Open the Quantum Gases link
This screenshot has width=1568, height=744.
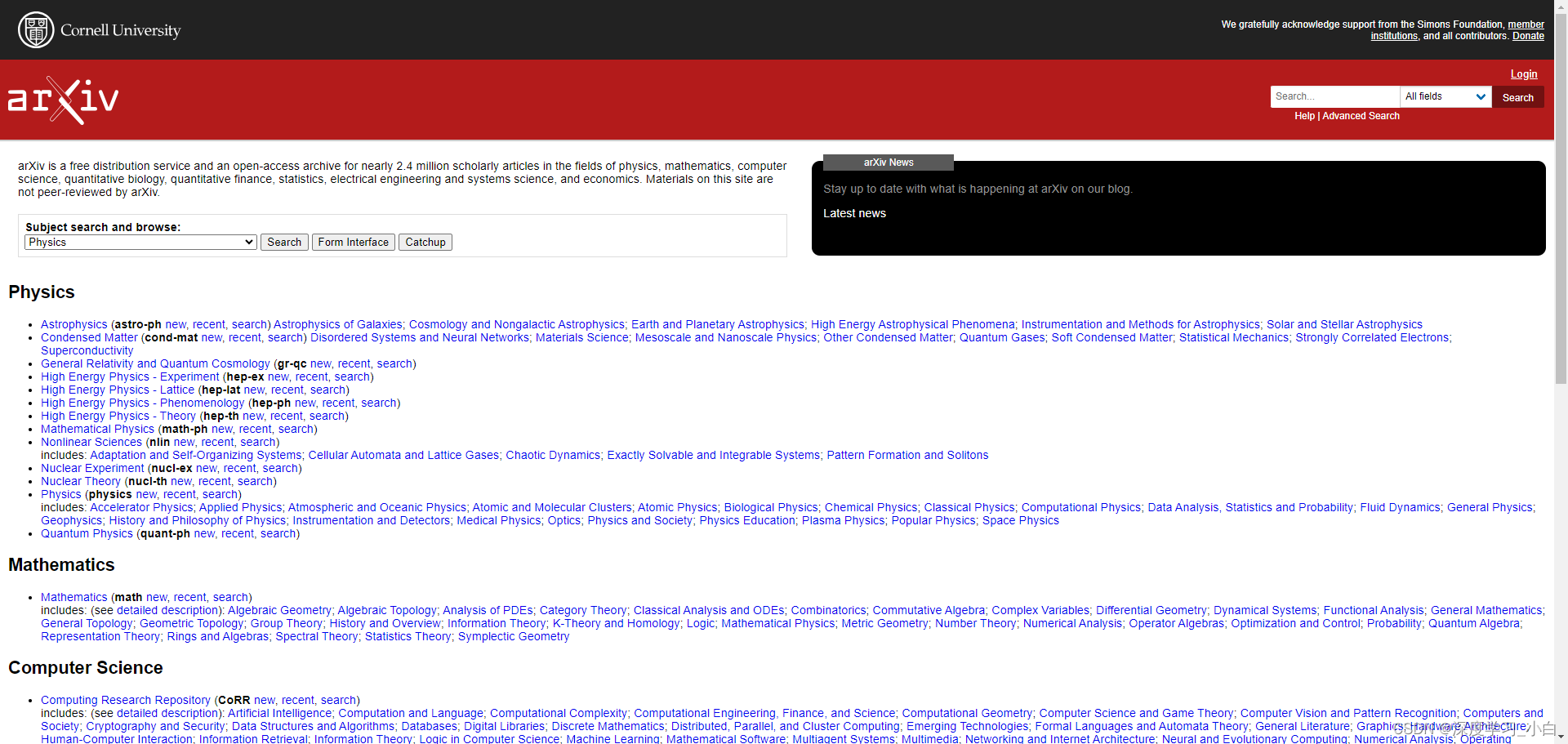click(1002, 337)
